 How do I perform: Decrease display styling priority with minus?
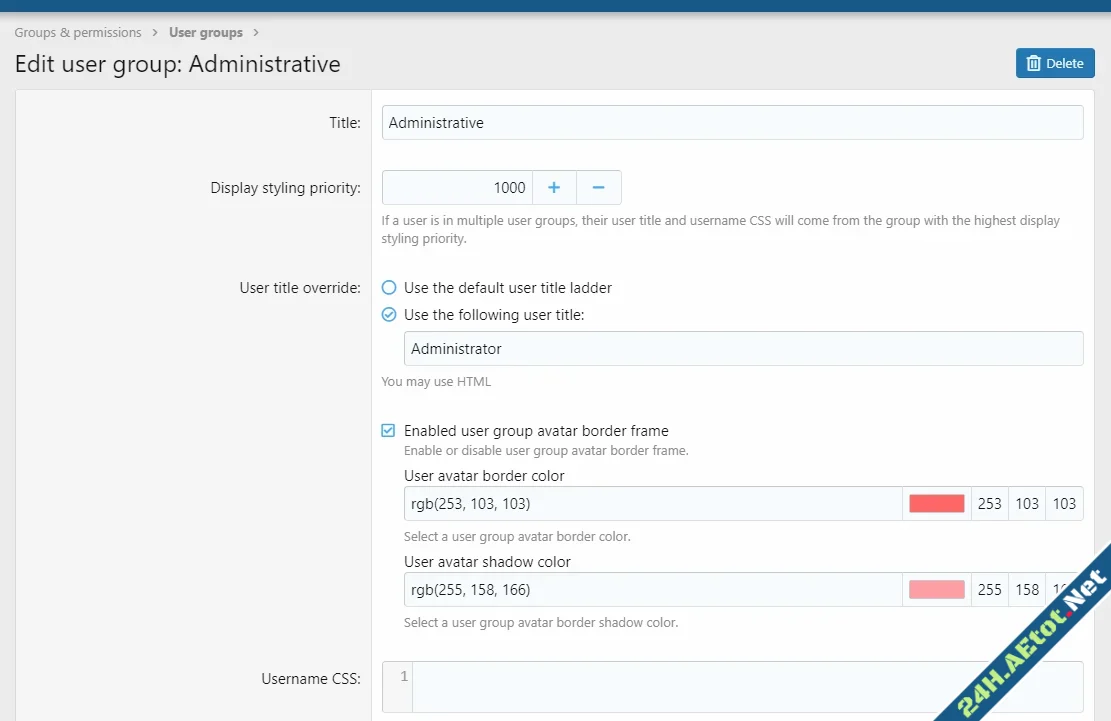click(598, 188)
